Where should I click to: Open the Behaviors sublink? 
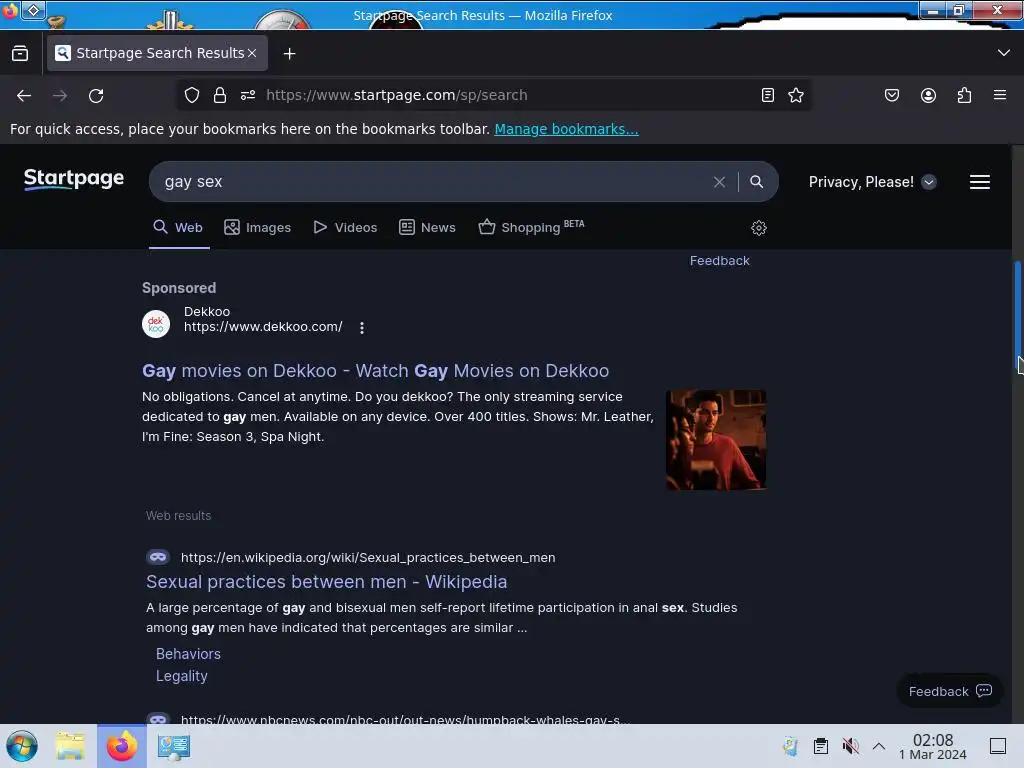click(x=188, y=654)
